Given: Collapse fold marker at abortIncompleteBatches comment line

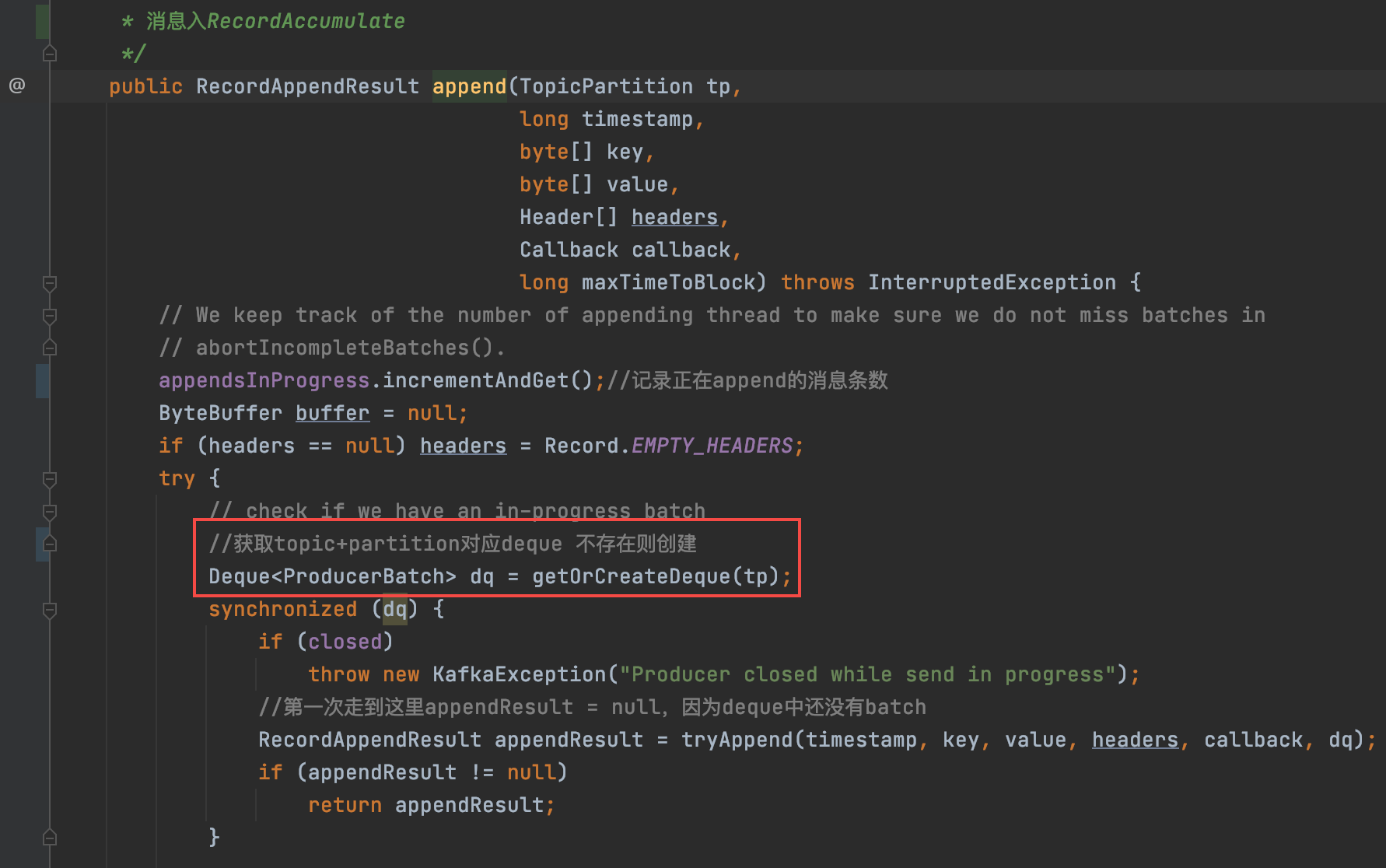Looking at the screenshot, I should (50, 348).
